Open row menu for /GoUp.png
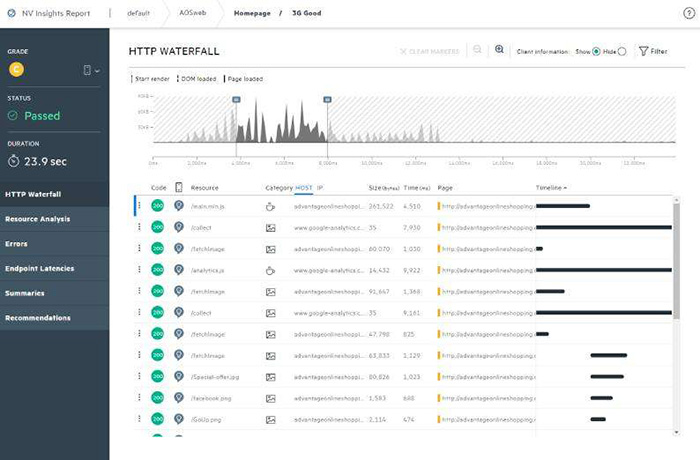This screenshot has height=460, width=700. click(139, 419)
